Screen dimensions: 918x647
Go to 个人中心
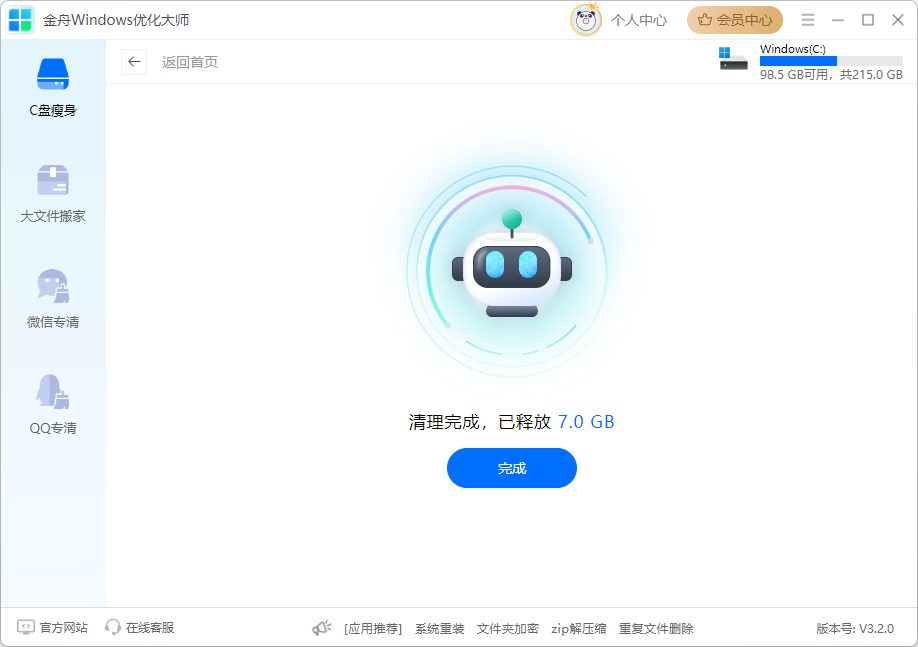[639, 20]
